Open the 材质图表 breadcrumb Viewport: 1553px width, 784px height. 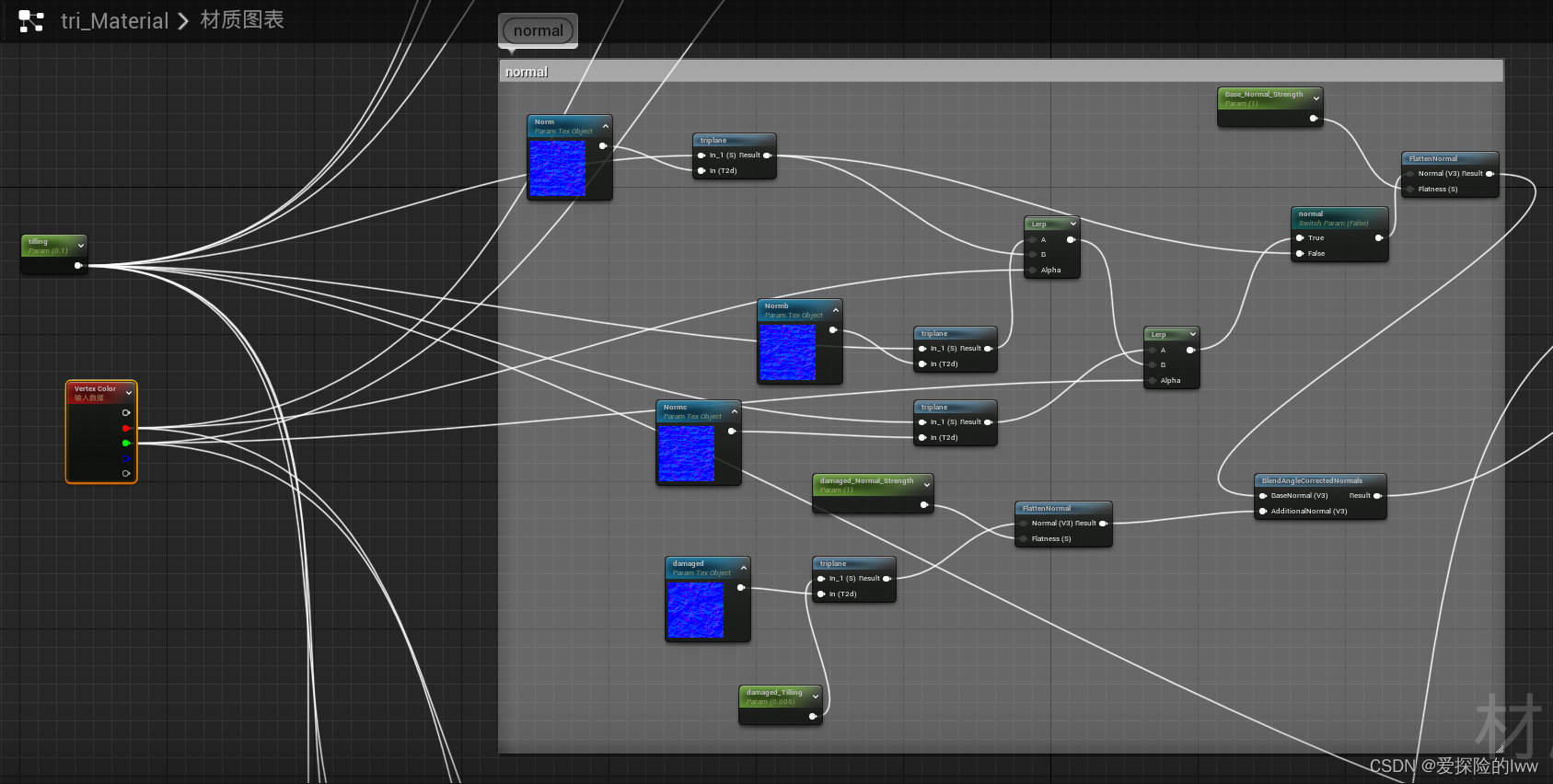tap(242, 20)
